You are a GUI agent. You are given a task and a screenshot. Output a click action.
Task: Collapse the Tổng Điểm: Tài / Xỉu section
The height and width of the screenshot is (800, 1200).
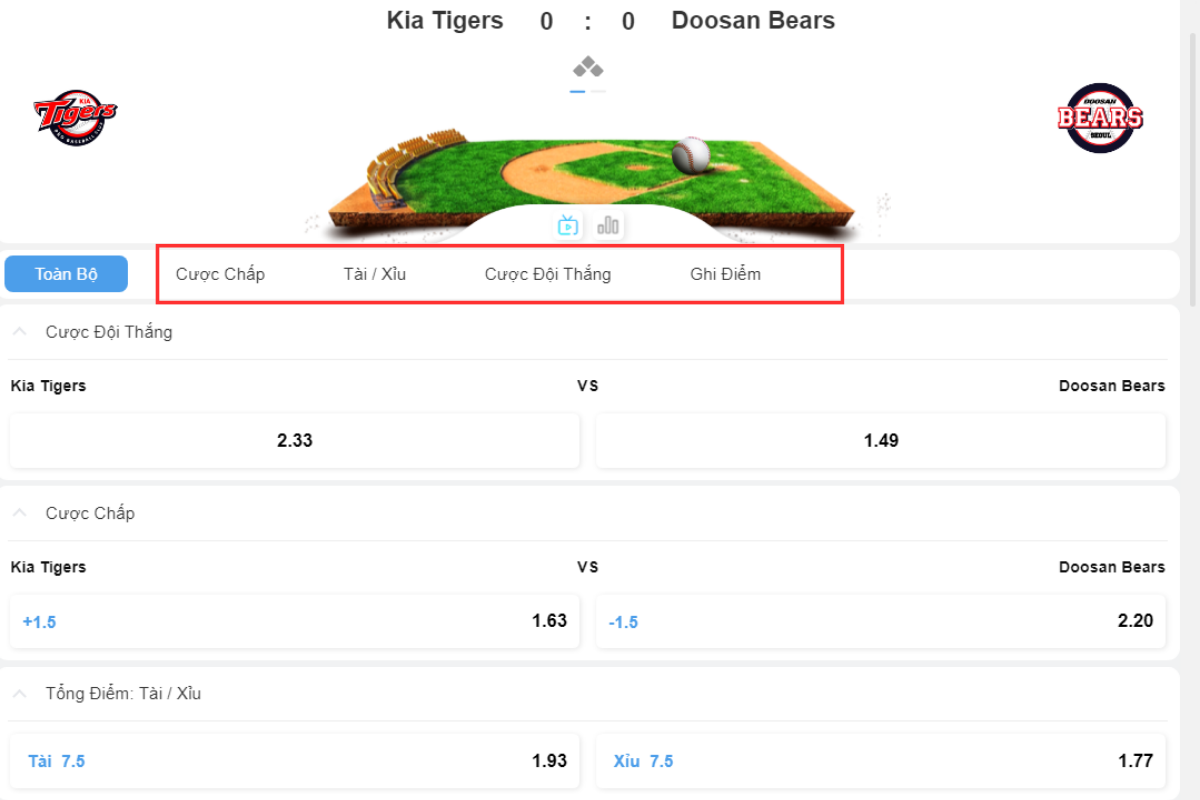point(19,693)
